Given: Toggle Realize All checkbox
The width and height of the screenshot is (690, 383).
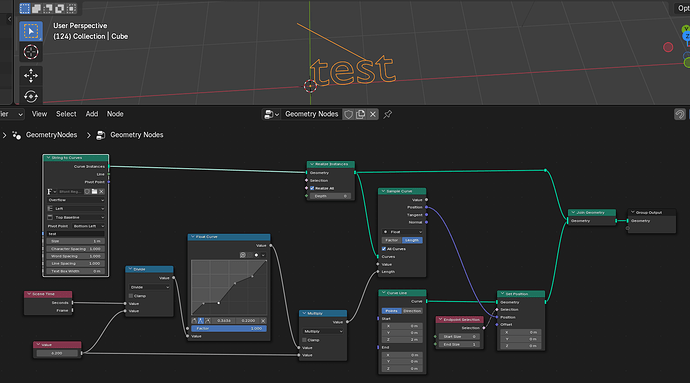Looking at the screenshot, I should [x=312, y=188].
